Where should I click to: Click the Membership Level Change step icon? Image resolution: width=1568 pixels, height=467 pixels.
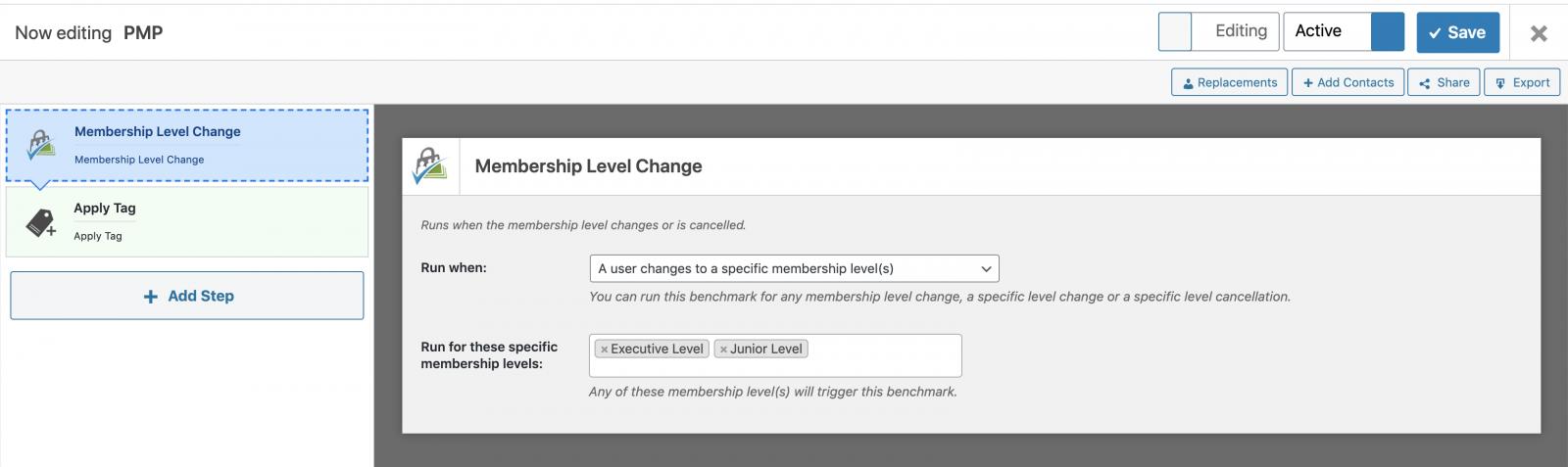[x=40, y=145]
